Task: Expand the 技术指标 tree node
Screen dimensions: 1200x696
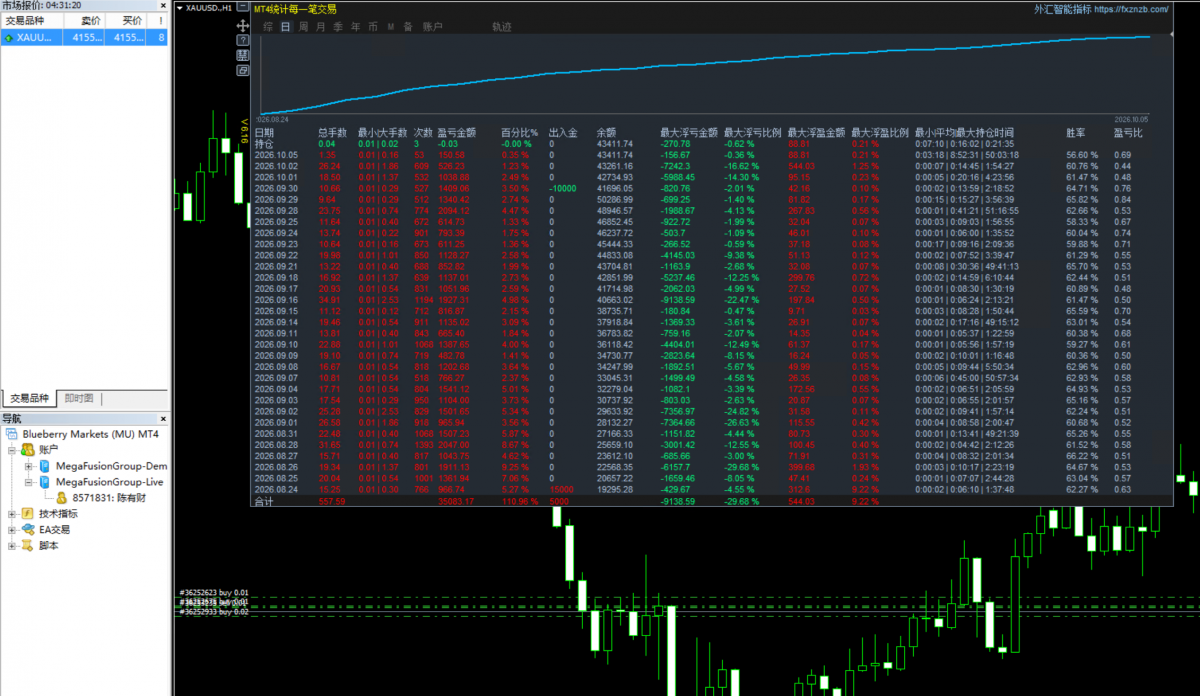Action: tap(12, 514)
